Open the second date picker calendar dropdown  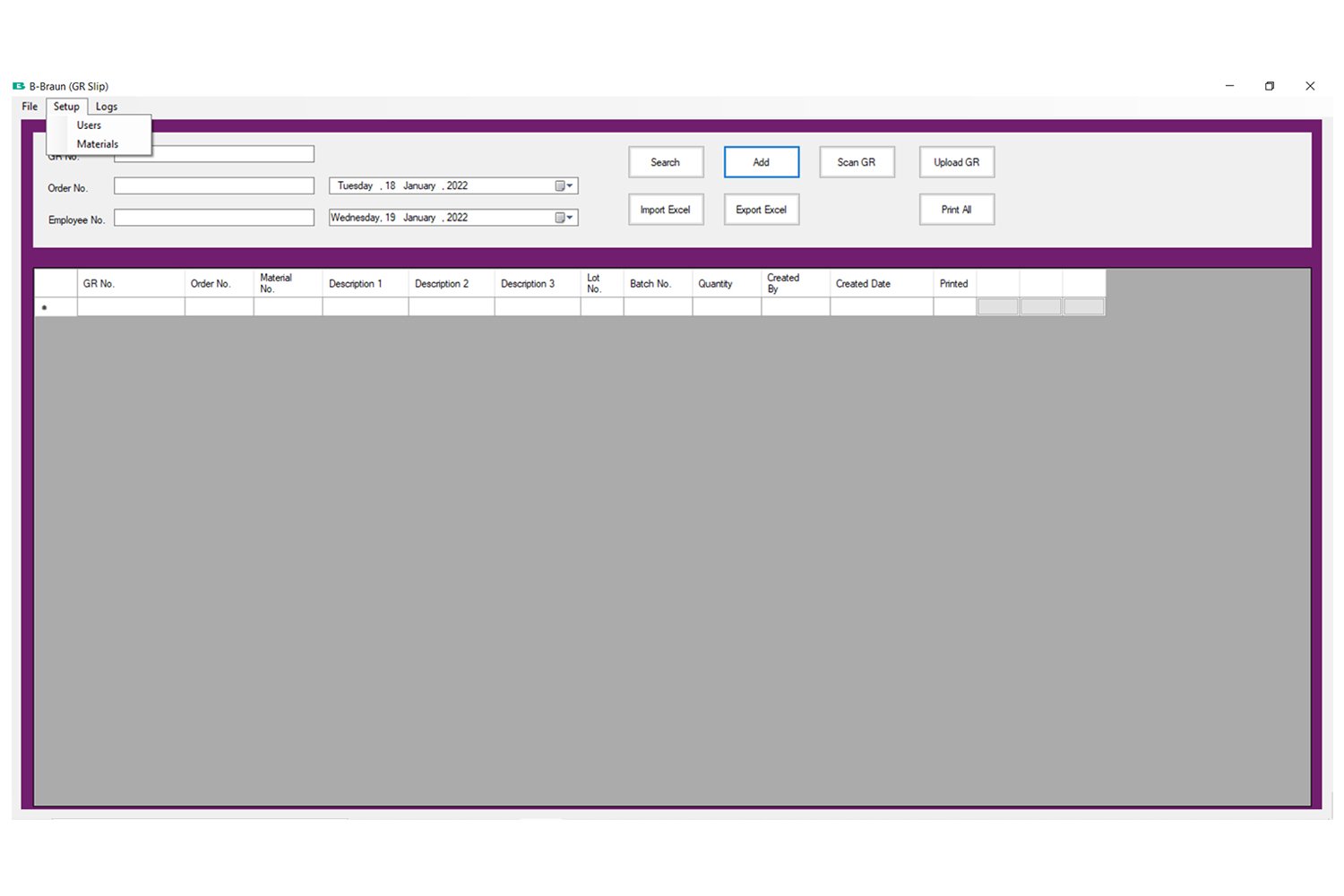pos(564,218)
